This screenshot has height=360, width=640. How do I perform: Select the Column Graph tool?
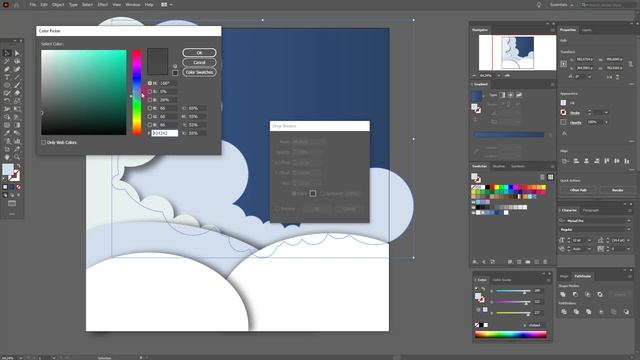coord(17,141)
